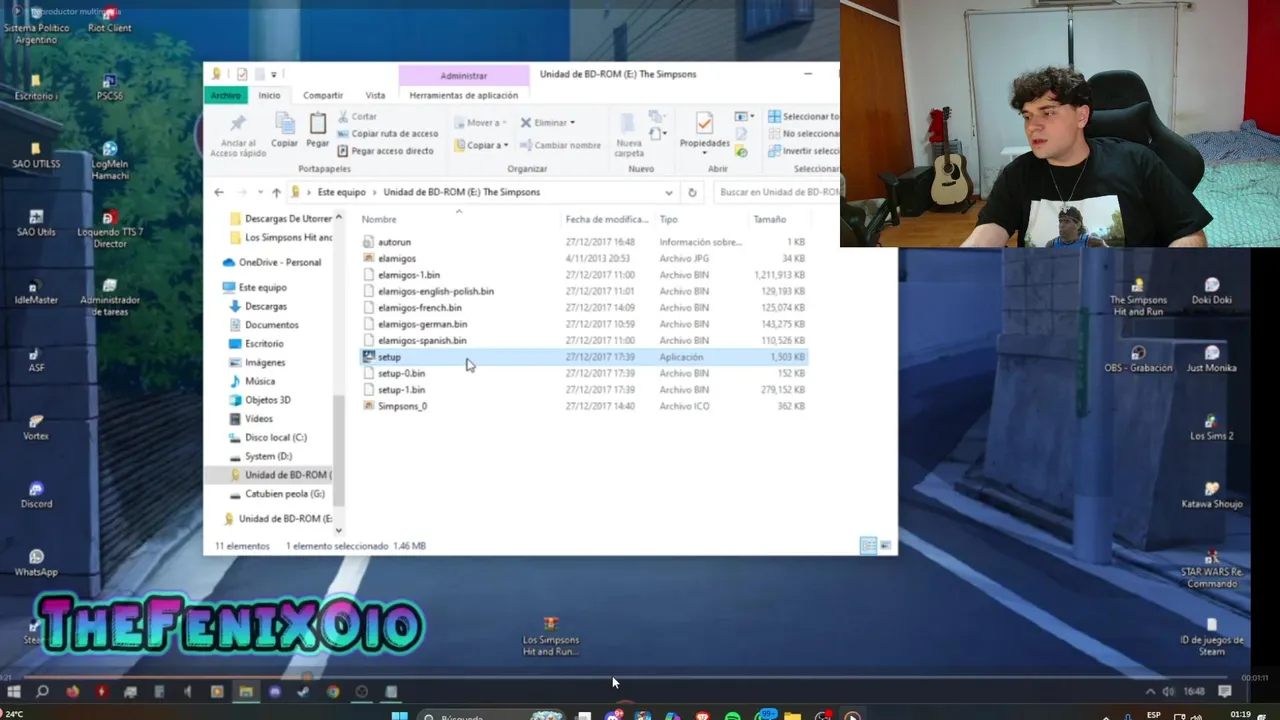The image size is (1280, 720).
Task: Open Just Monika desktop icon
Action: coord(1212,359)
